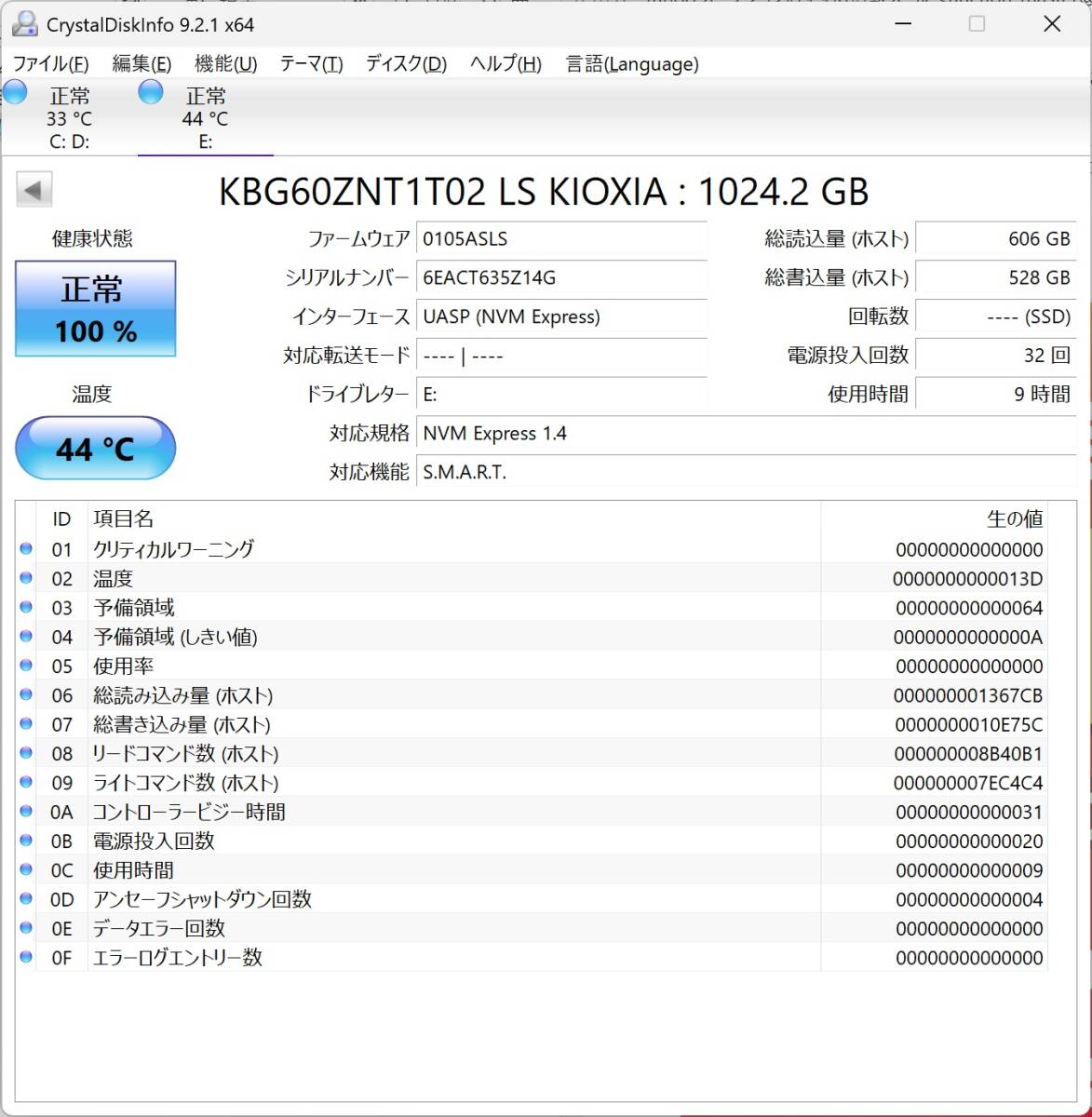Click the 44 °C temperature button
The image size is (1092, 1117).
(95, 449)
